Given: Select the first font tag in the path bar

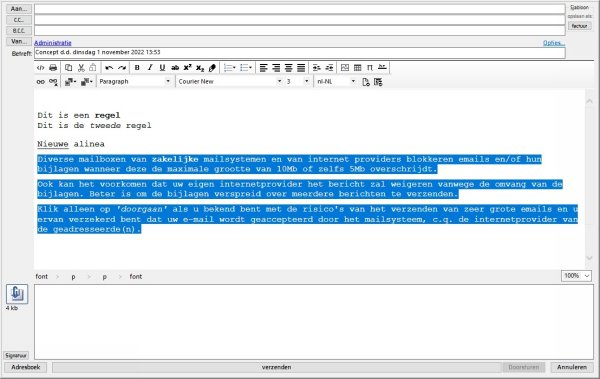Looking at the screenshot, I should click(42, 276).
